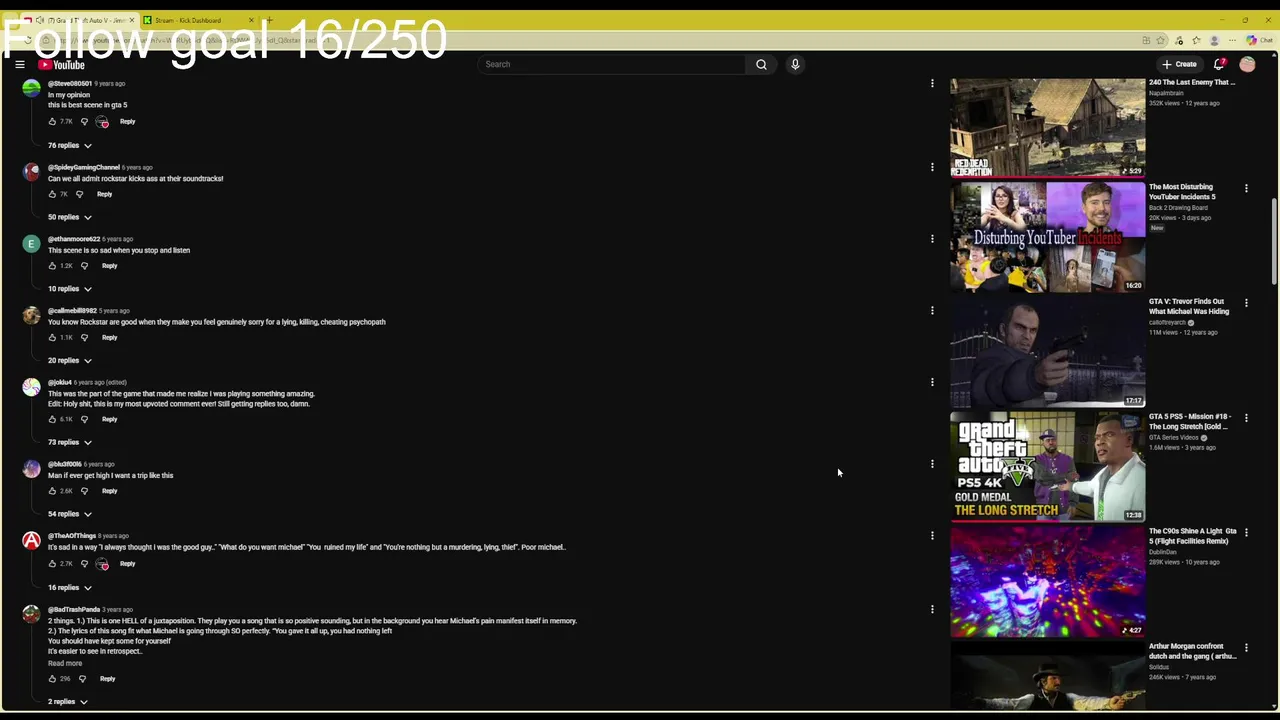
Task: Open the @BadTrashPanda channel link
Action: tap(74, 609)
